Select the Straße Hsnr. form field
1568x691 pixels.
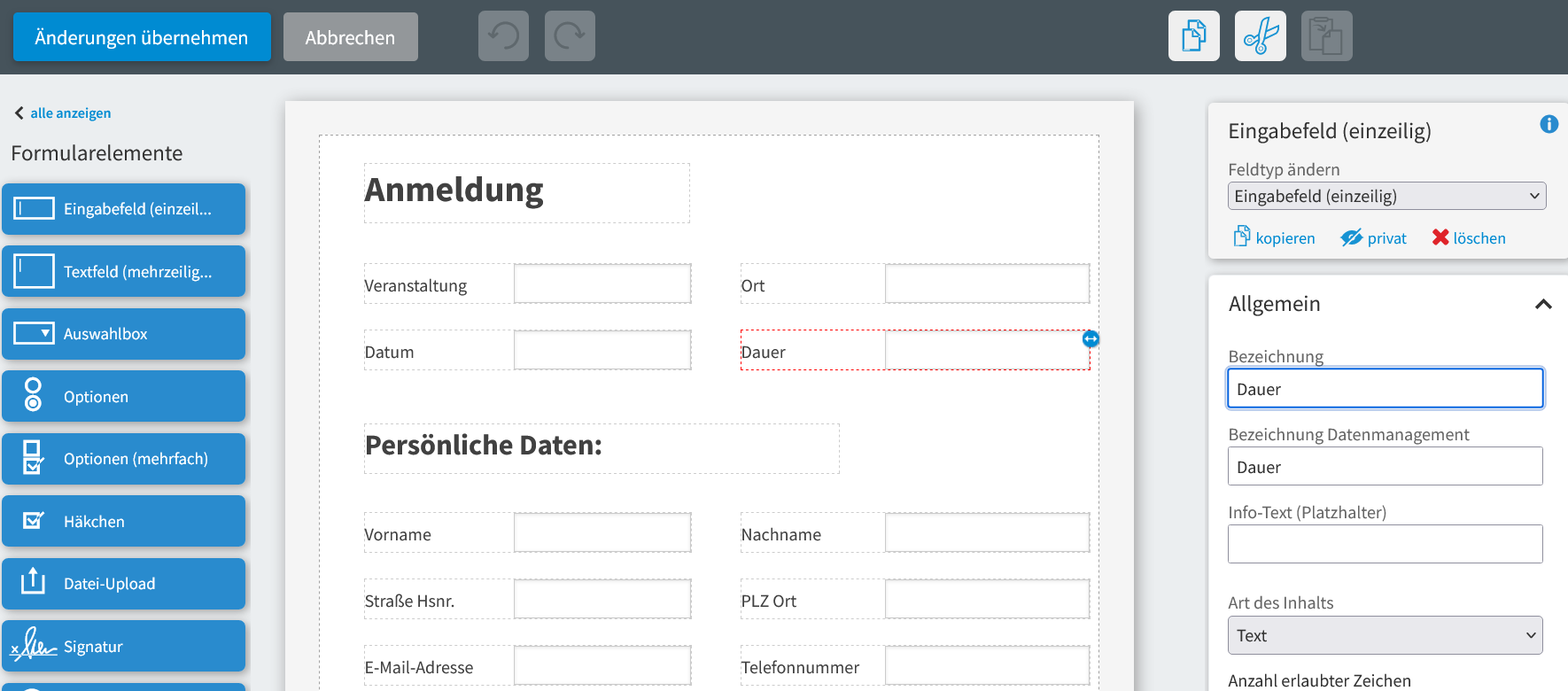[527, 599]
